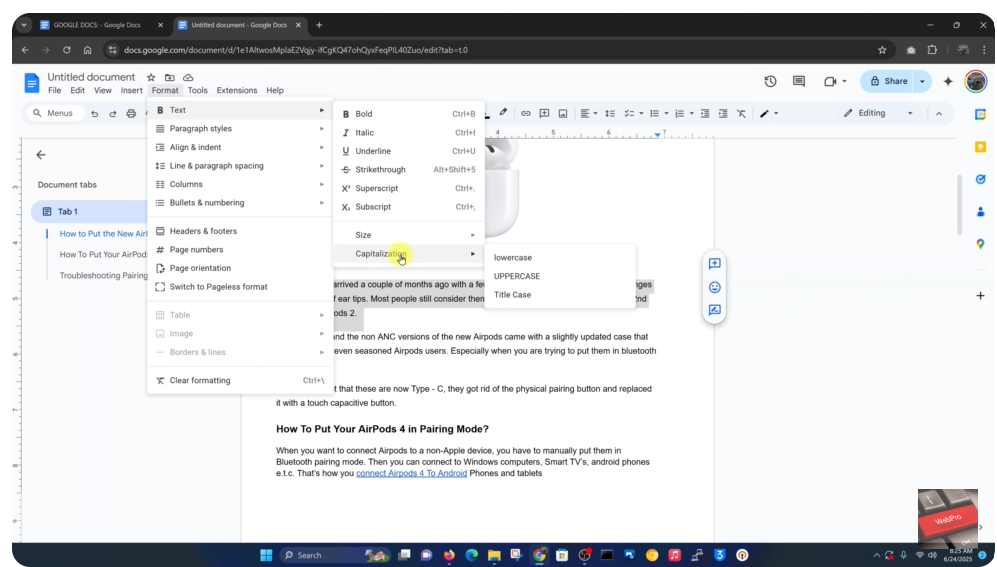Click Superscript in the Text submenu

tap(408, 188)
